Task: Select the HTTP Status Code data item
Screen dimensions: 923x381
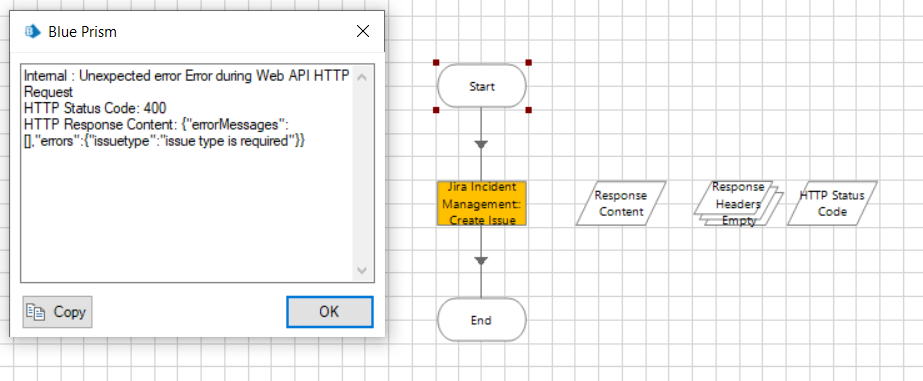Action: click(x=832, y=203)
